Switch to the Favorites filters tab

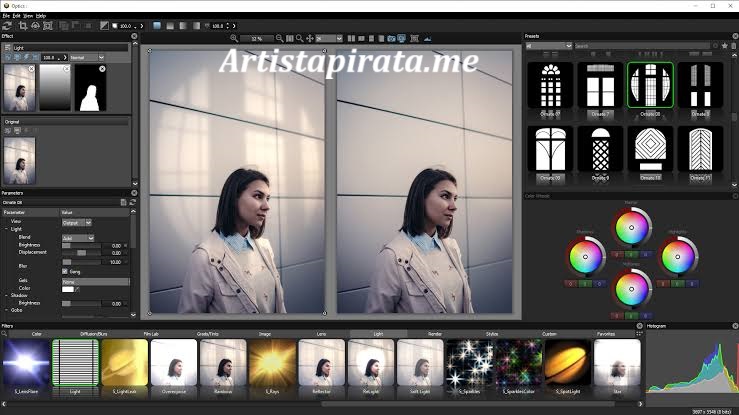coord(606,334)
